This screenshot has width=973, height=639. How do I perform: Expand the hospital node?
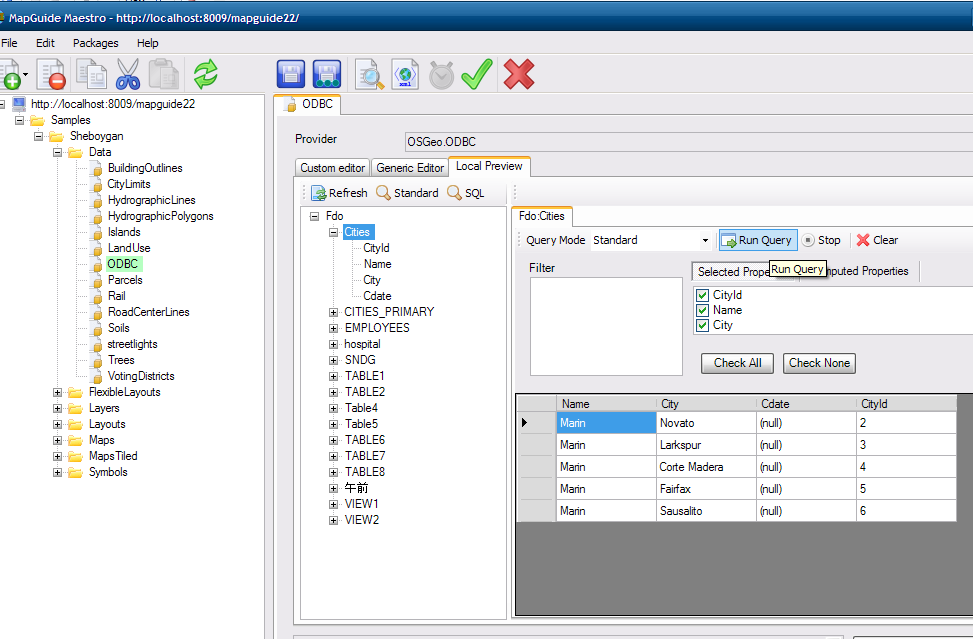(333, 344)
